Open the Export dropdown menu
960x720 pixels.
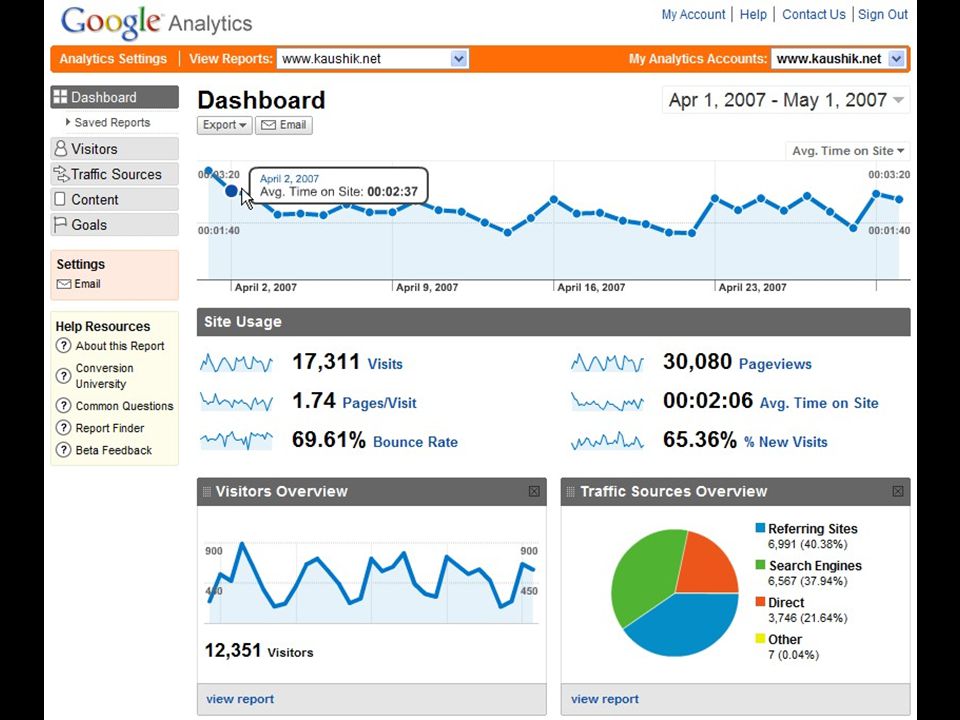click(225, 125)
